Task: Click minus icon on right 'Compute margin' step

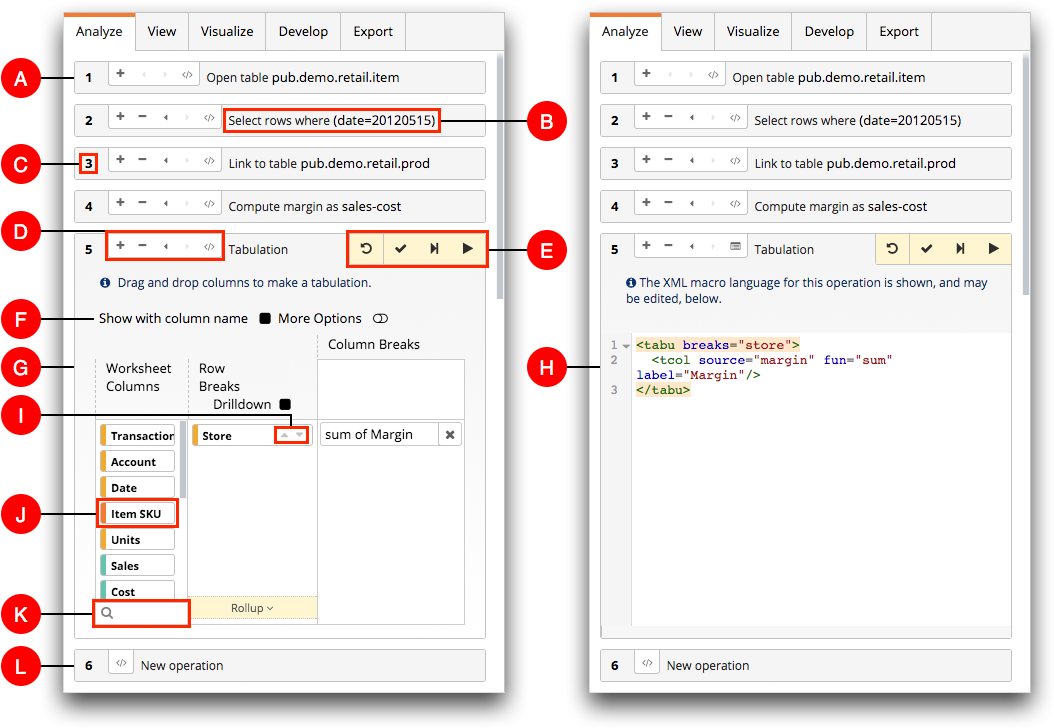Action: pos(668,203)
